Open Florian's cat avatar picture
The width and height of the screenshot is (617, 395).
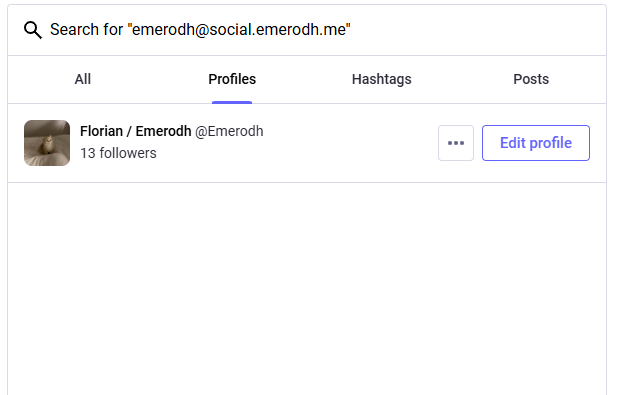(47, 143)
